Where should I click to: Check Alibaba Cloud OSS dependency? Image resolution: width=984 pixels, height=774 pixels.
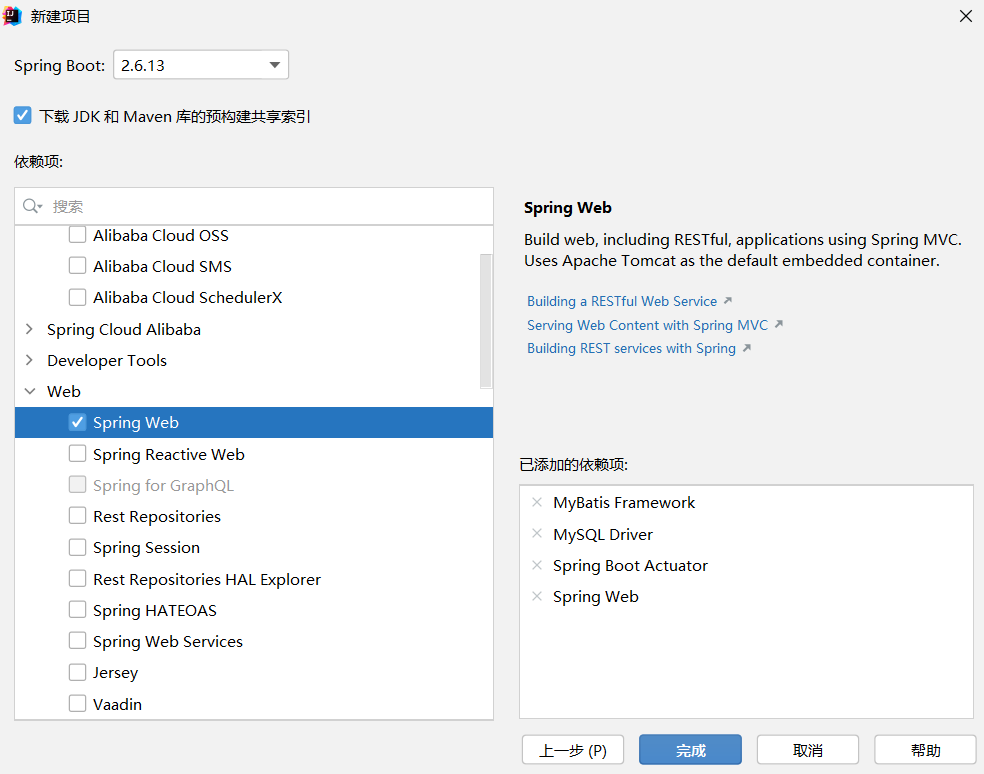click(x=77, y=235)
